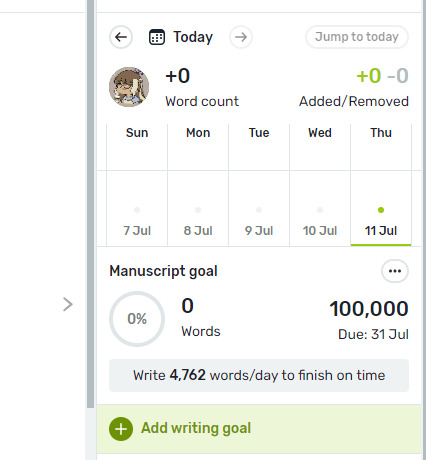Go to previous day with left arrow
Viewport: 426px width, 460px height.
[x=121, y=37]
